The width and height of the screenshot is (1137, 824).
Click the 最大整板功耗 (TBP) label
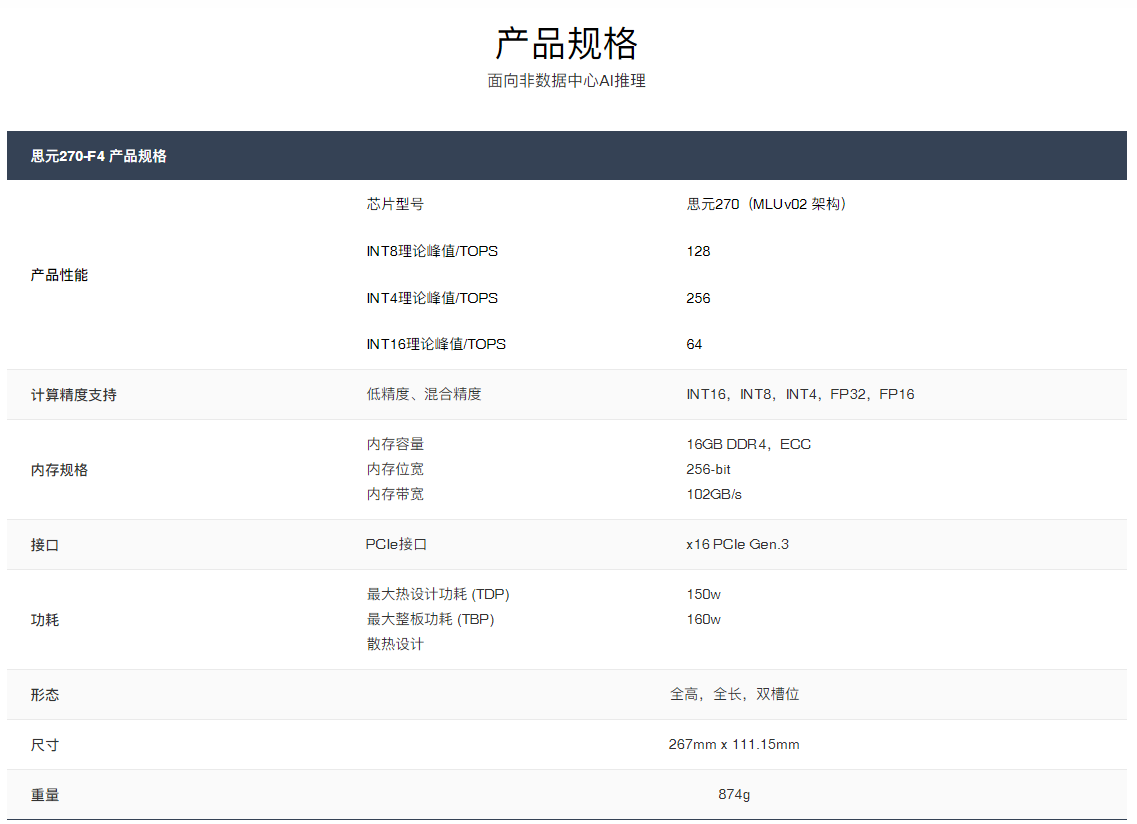(x=431, y=619)
